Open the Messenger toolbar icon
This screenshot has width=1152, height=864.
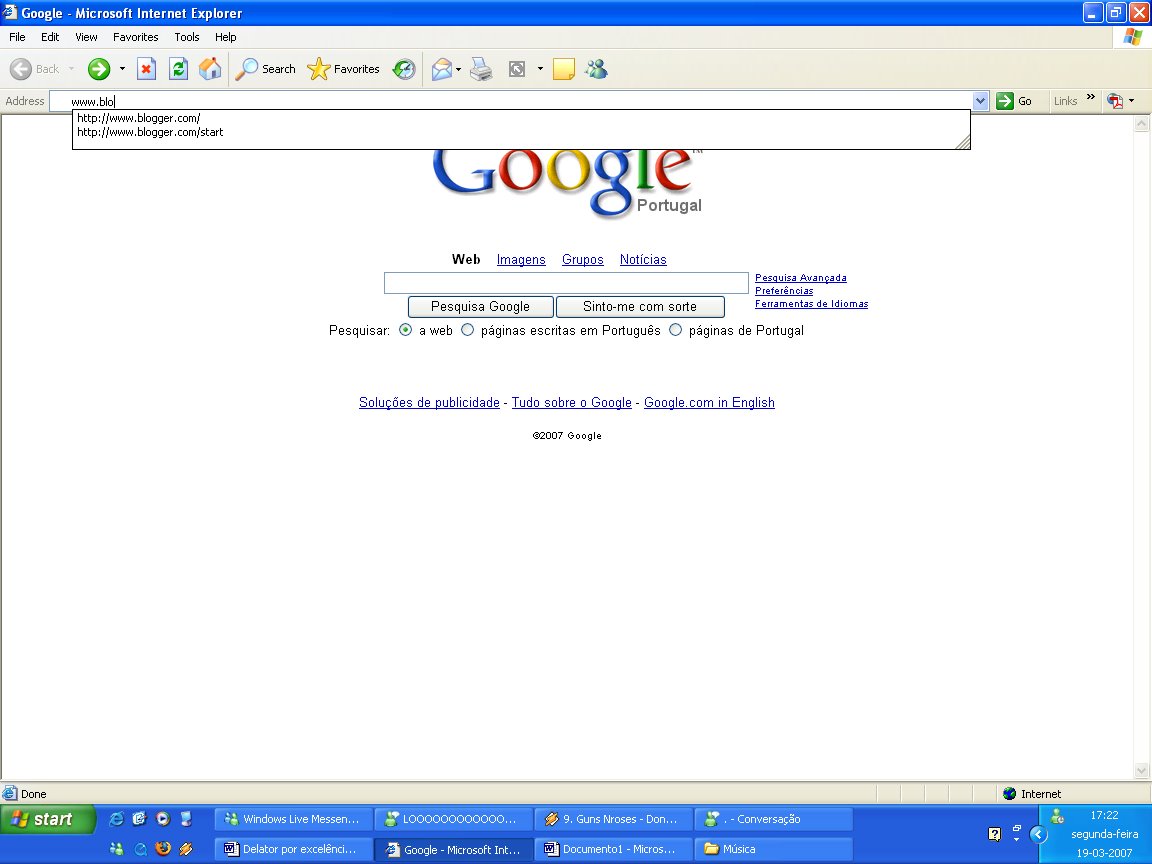[597, 69]
